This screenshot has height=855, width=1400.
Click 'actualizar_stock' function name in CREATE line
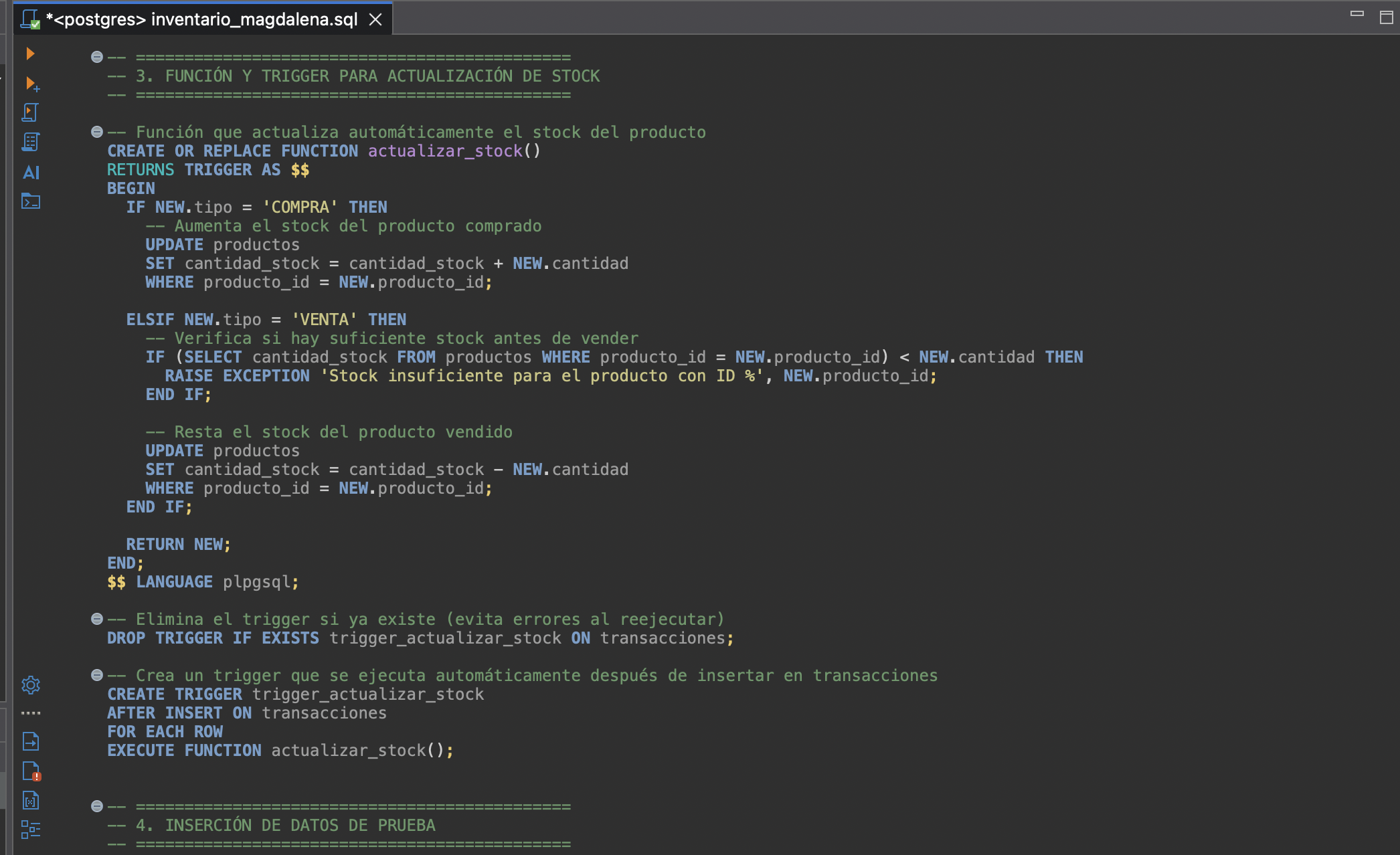(x=445, y=151)
